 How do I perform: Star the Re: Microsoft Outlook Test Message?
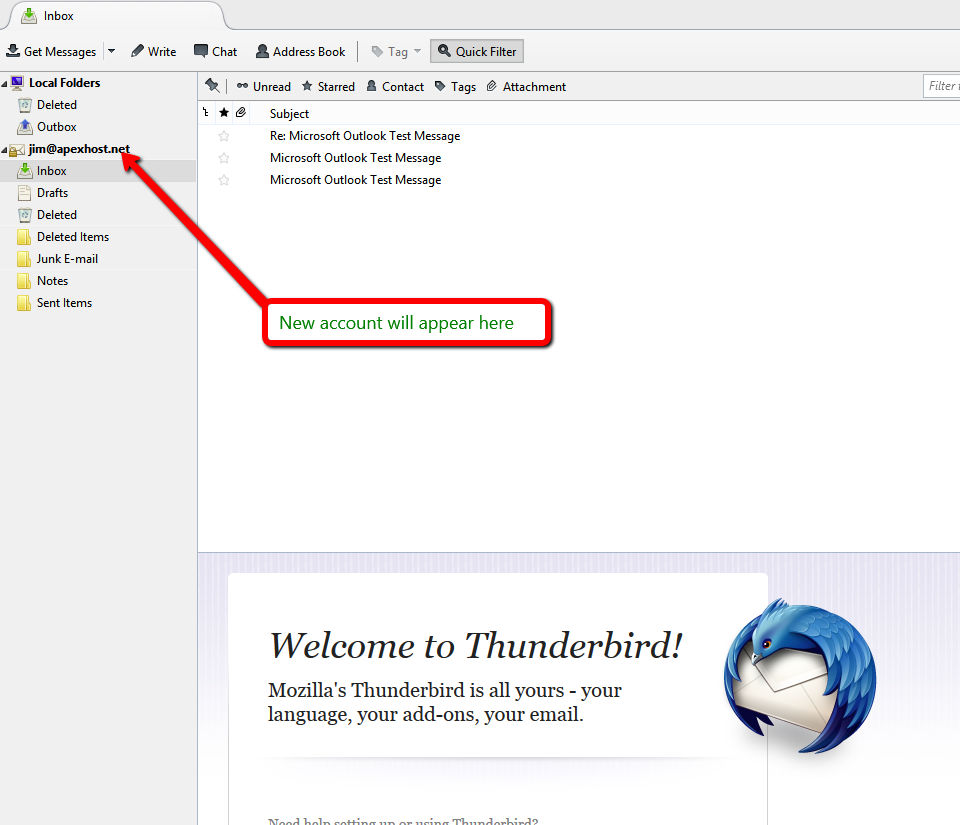click(x=224, y=136)
